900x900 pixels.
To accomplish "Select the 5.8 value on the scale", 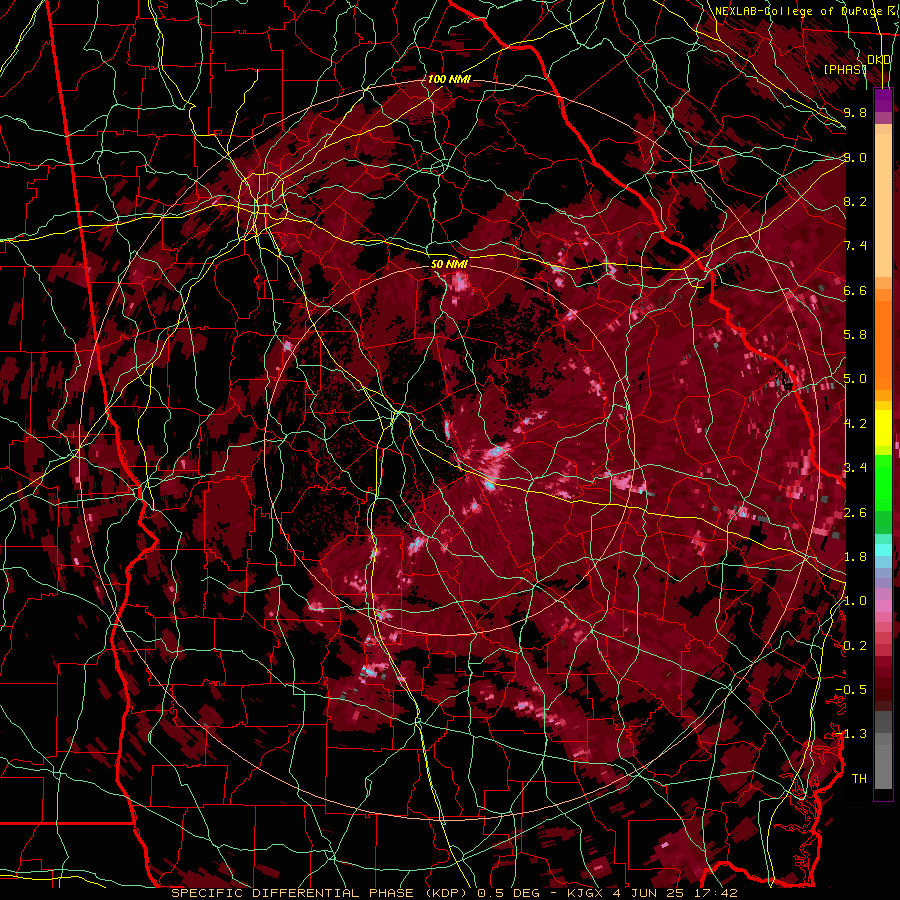I will tap(855, 335).
